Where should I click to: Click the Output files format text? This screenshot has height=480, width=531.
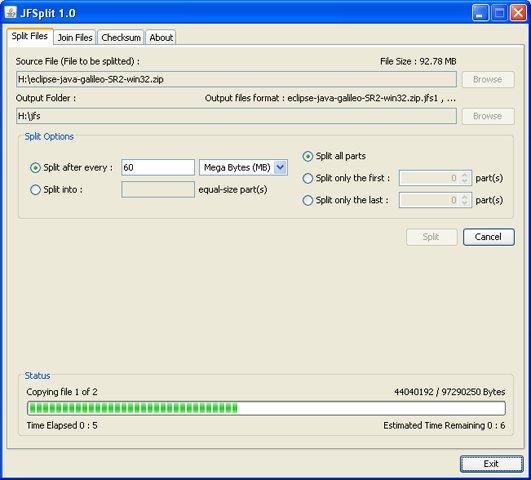[330, 98]
